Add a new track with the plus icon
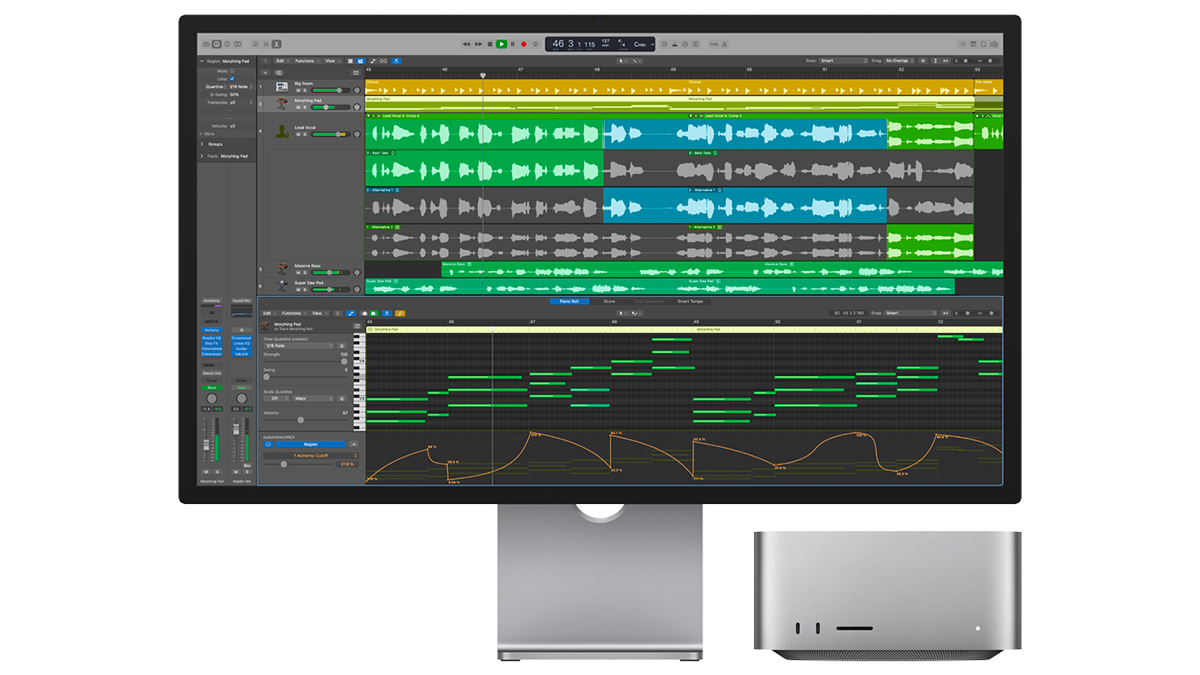 pos(265,72)
